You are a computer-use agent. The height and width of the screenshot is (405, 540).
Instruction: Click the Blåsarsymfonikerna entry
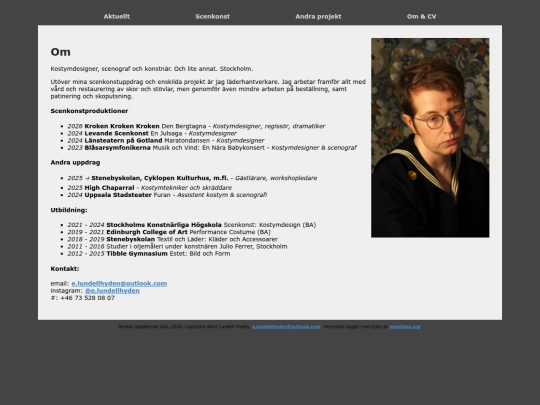click(212, 148)
